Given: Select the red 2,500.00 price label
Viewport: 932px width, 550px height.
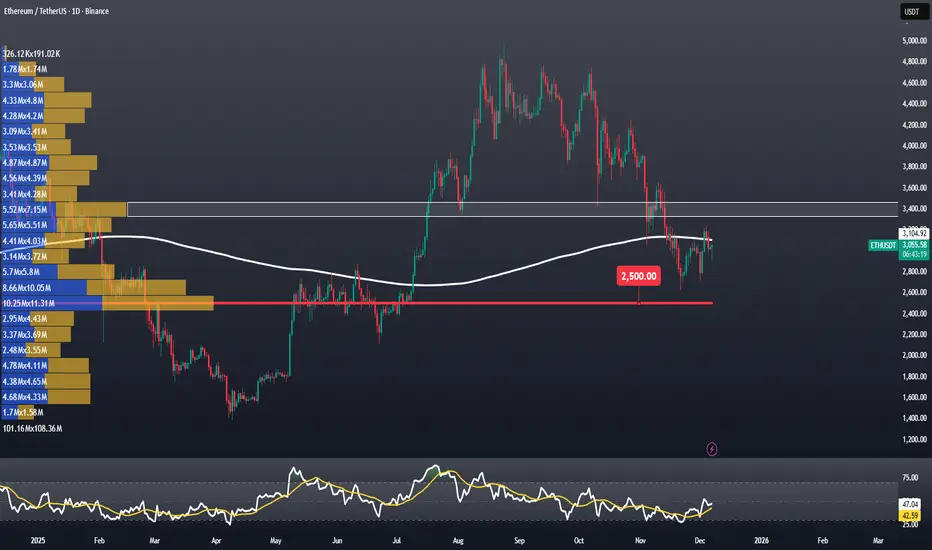Looking at the screenshot, I should click(x=638, y=276).
